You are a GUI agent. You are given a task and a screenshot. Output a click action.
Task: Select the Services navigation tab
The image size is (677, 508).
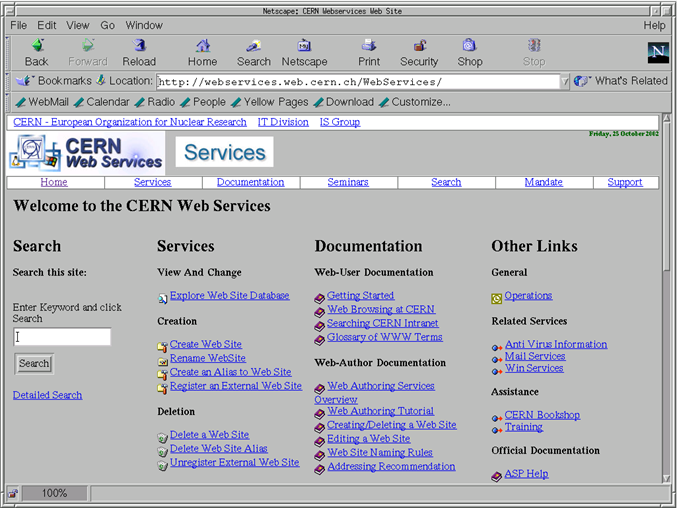pos(152,182)
